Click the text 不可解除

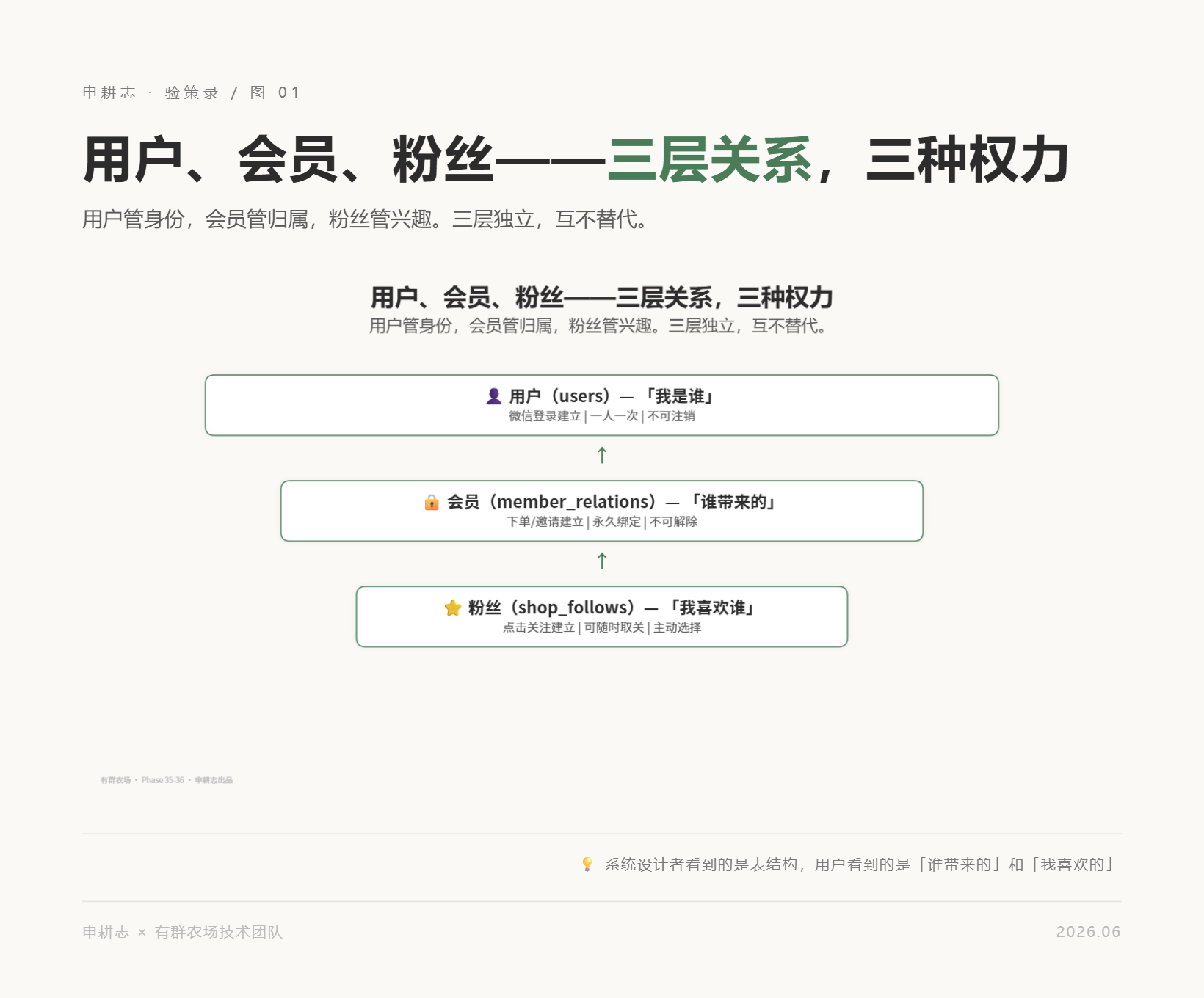click(673, 522)
